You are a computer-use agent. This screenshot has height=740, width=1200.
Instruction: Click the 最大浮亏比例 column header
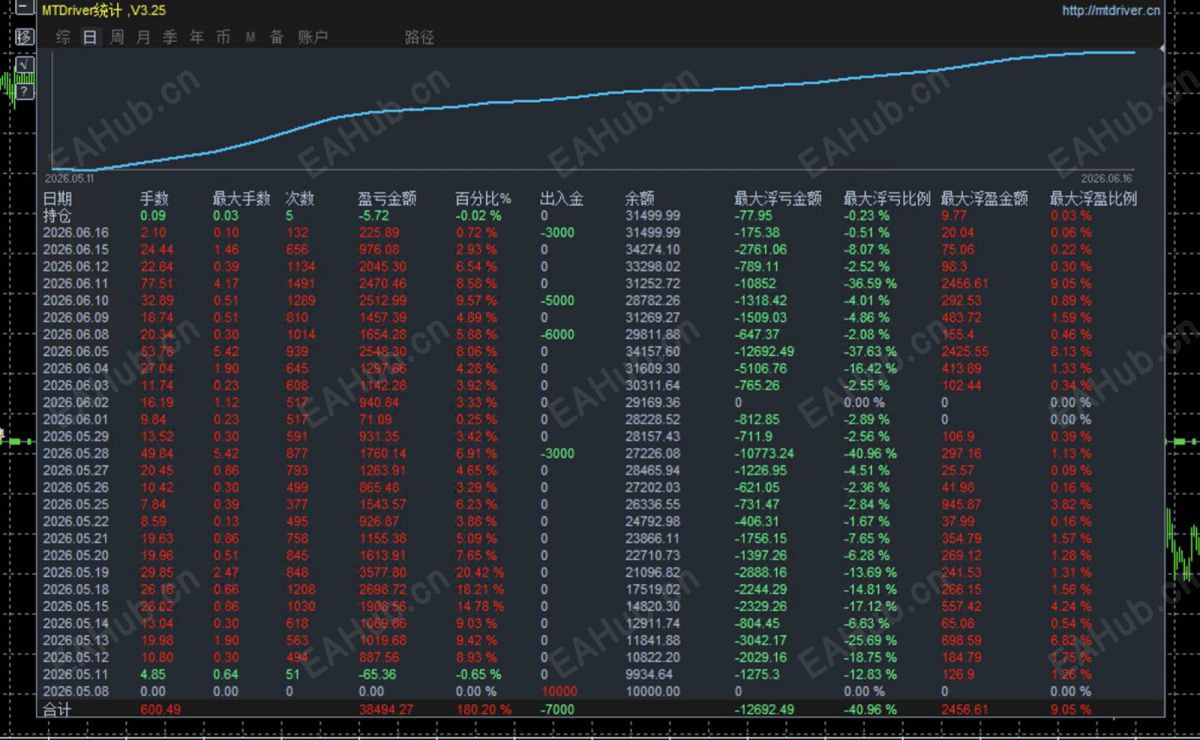click(x=887, y=199)
